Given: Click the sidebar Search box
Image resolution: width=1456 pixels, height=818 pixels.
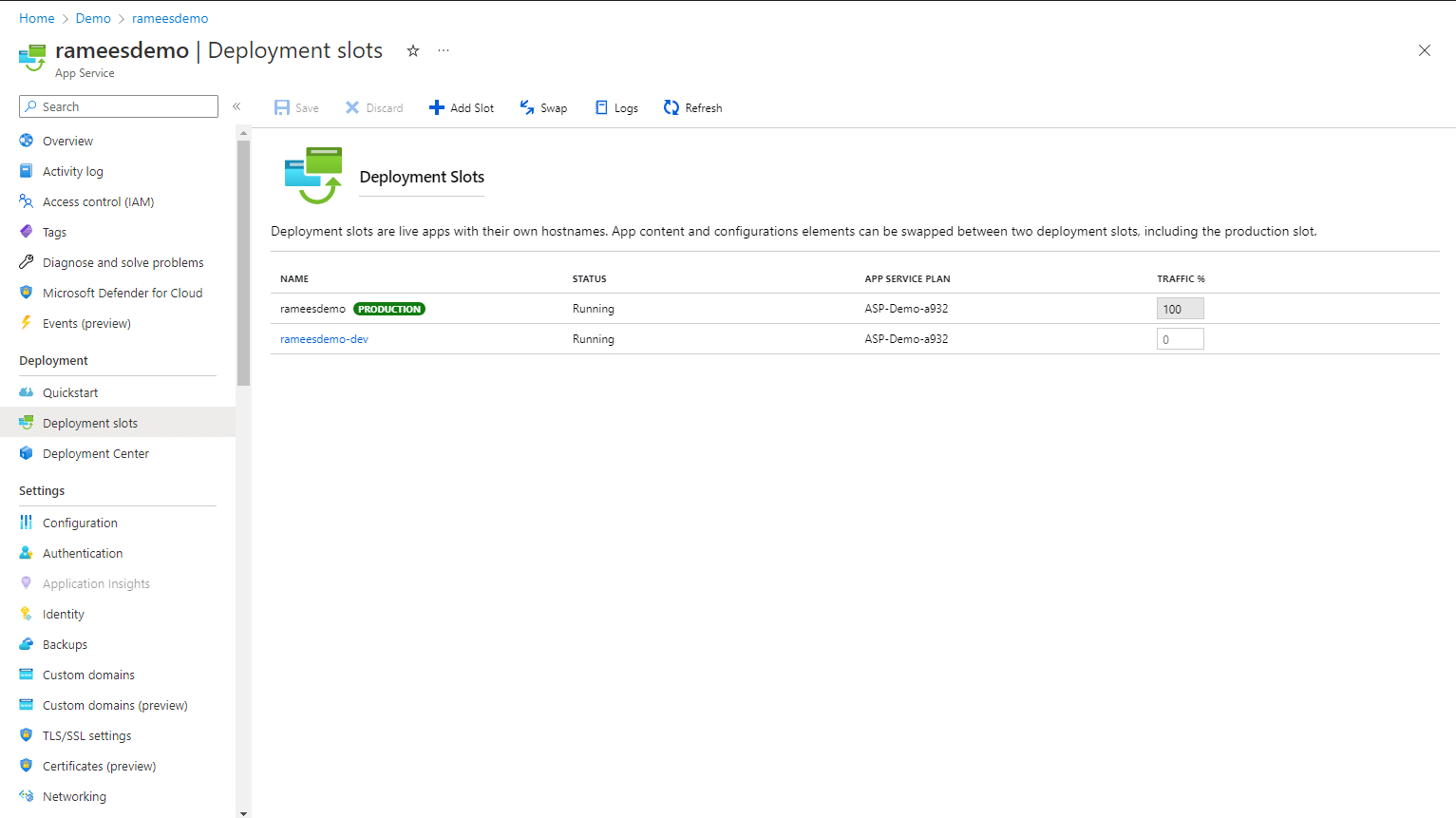Looking at the screenshot, I should tap(119, 106).
